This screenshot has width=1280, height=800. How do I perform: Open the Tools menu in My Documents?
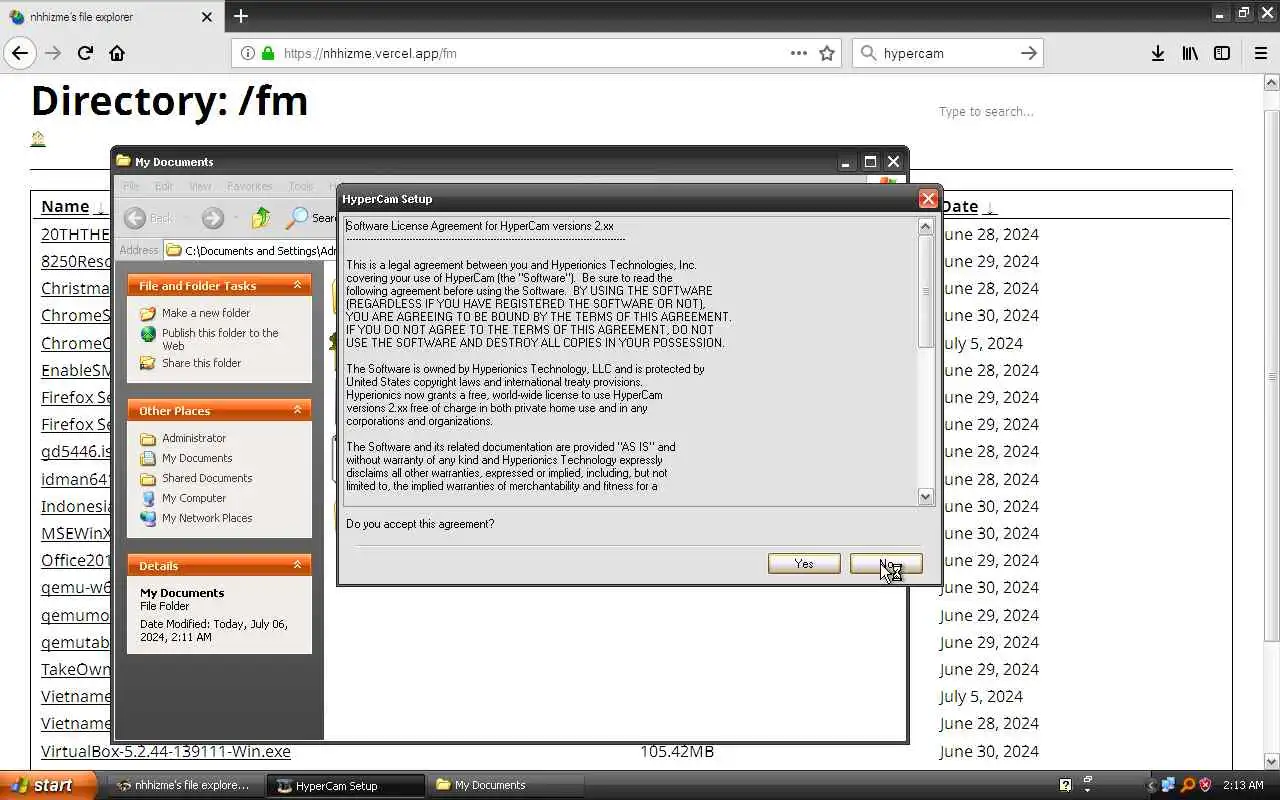coord(301,186)
